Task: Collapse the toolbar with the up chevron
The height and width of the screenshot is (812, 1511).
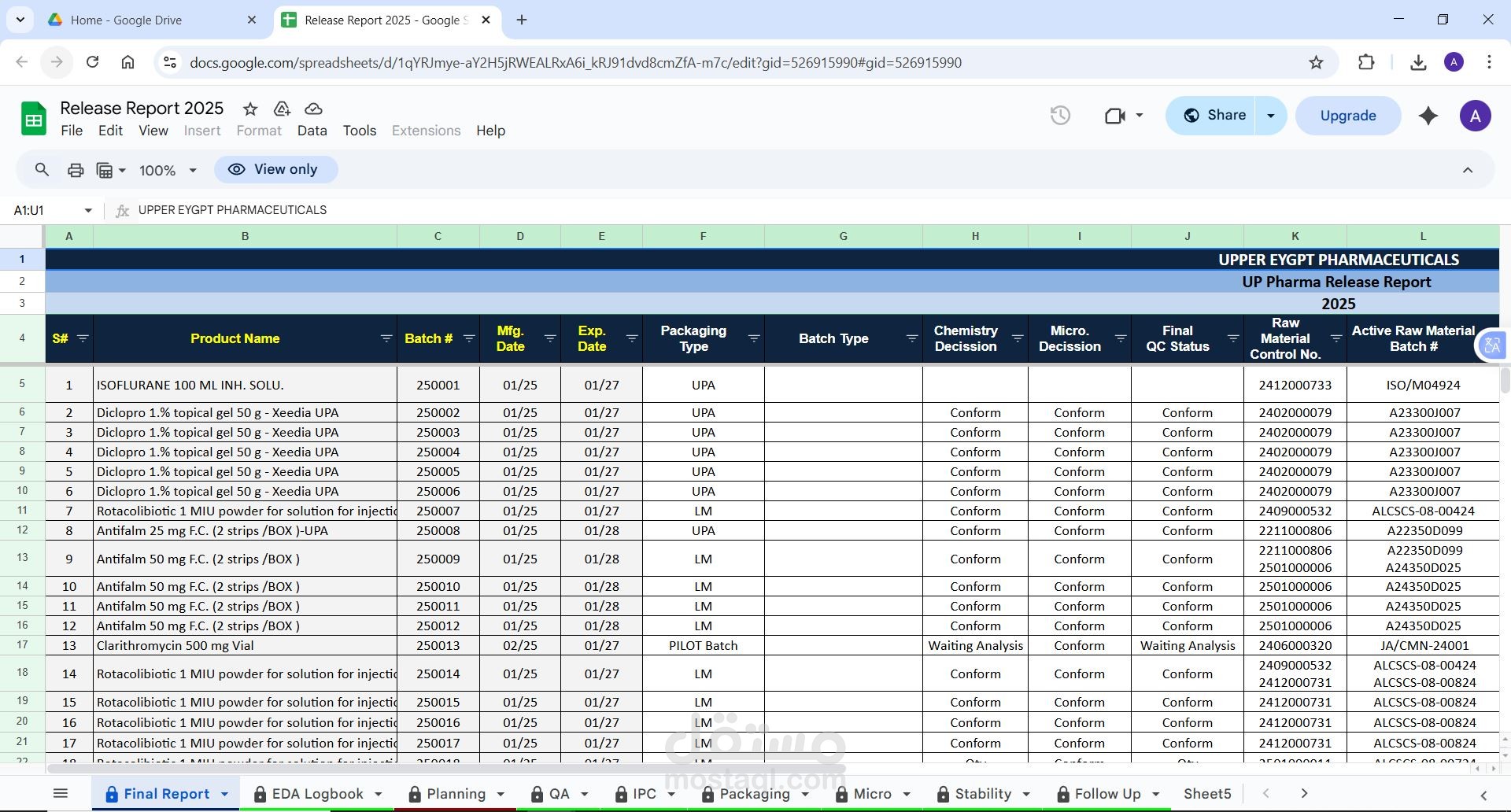Action: [1468, 170]
